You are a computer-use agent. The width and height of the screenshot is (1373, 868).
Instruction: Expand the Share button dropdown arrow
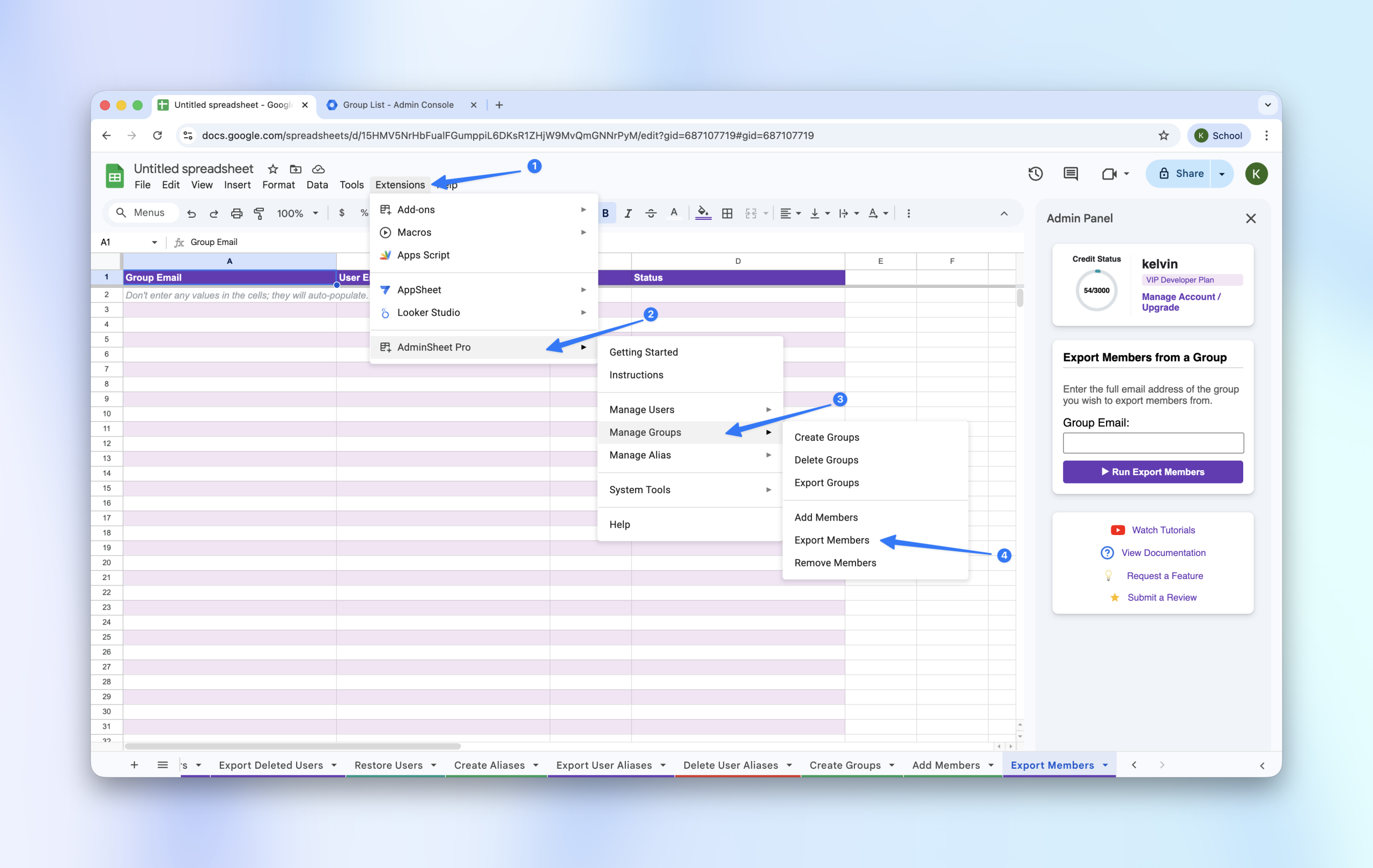[x=1222, y=174]
